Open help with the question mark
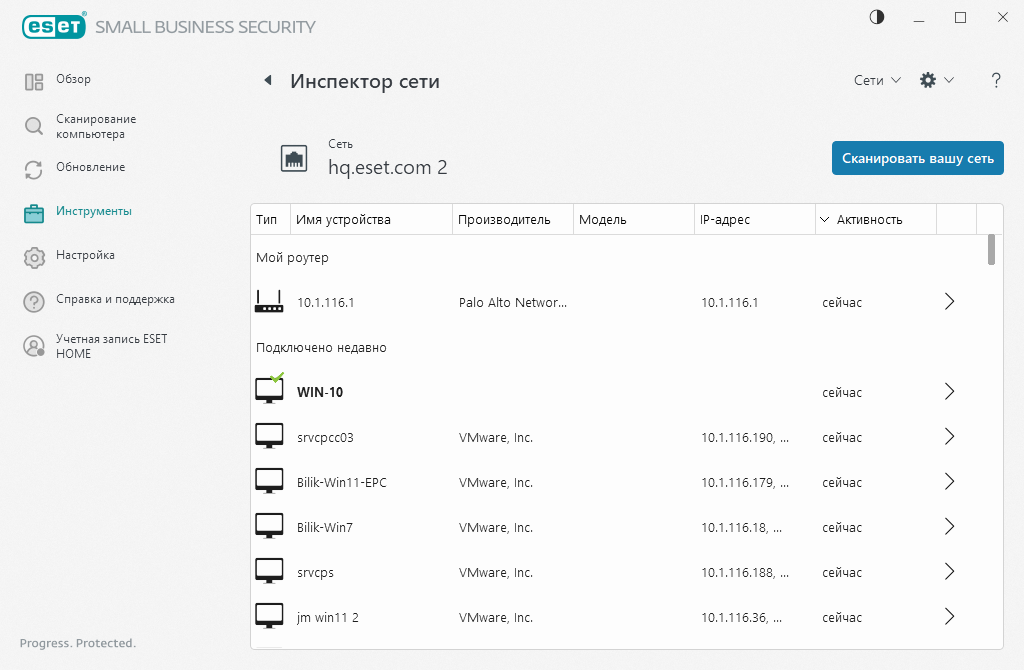The width and height of the screenshot is (1024, 670). point(996,80)
